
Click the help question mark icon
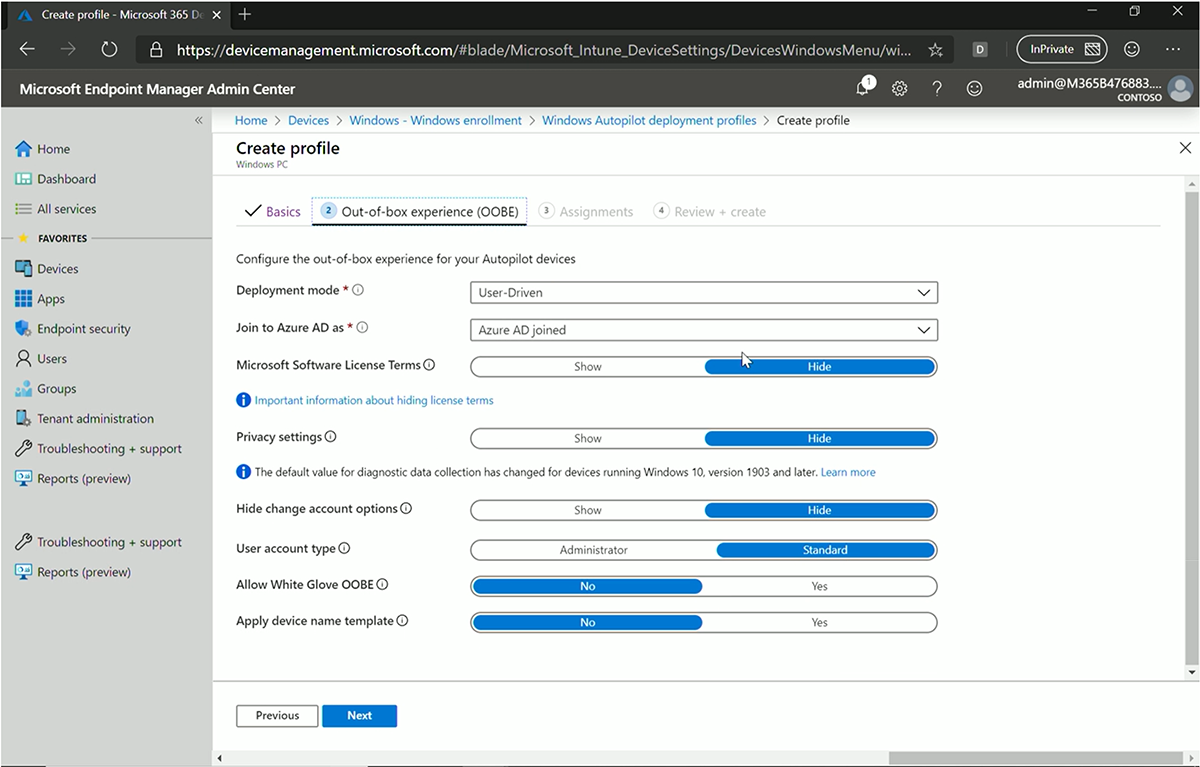point(937,89)
